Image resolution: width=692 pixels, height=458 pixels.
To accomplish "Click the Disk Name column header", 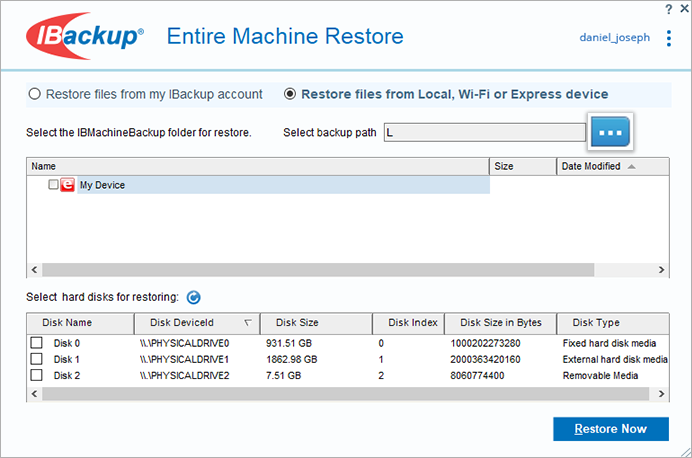I will pos(80,323).
